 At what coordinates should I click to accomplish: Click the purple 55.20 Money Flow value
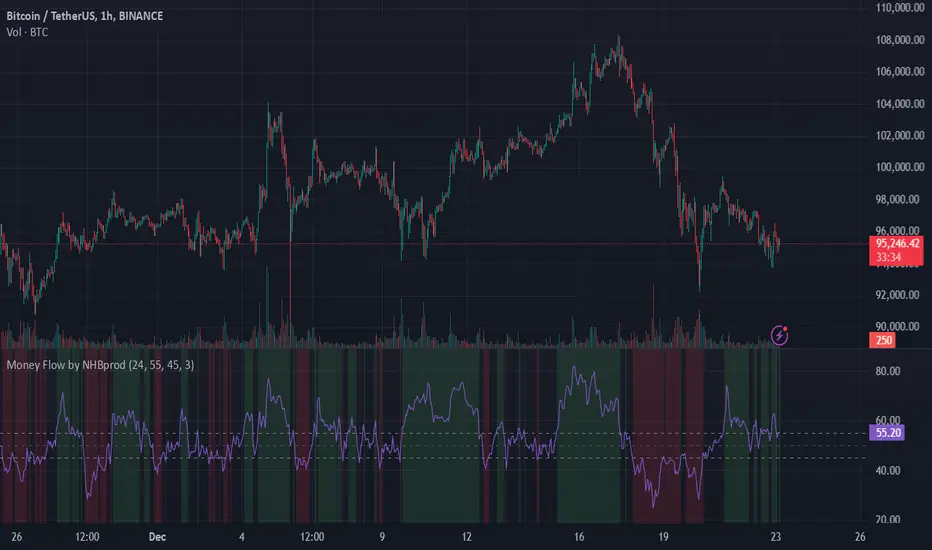tap(887, 433)
